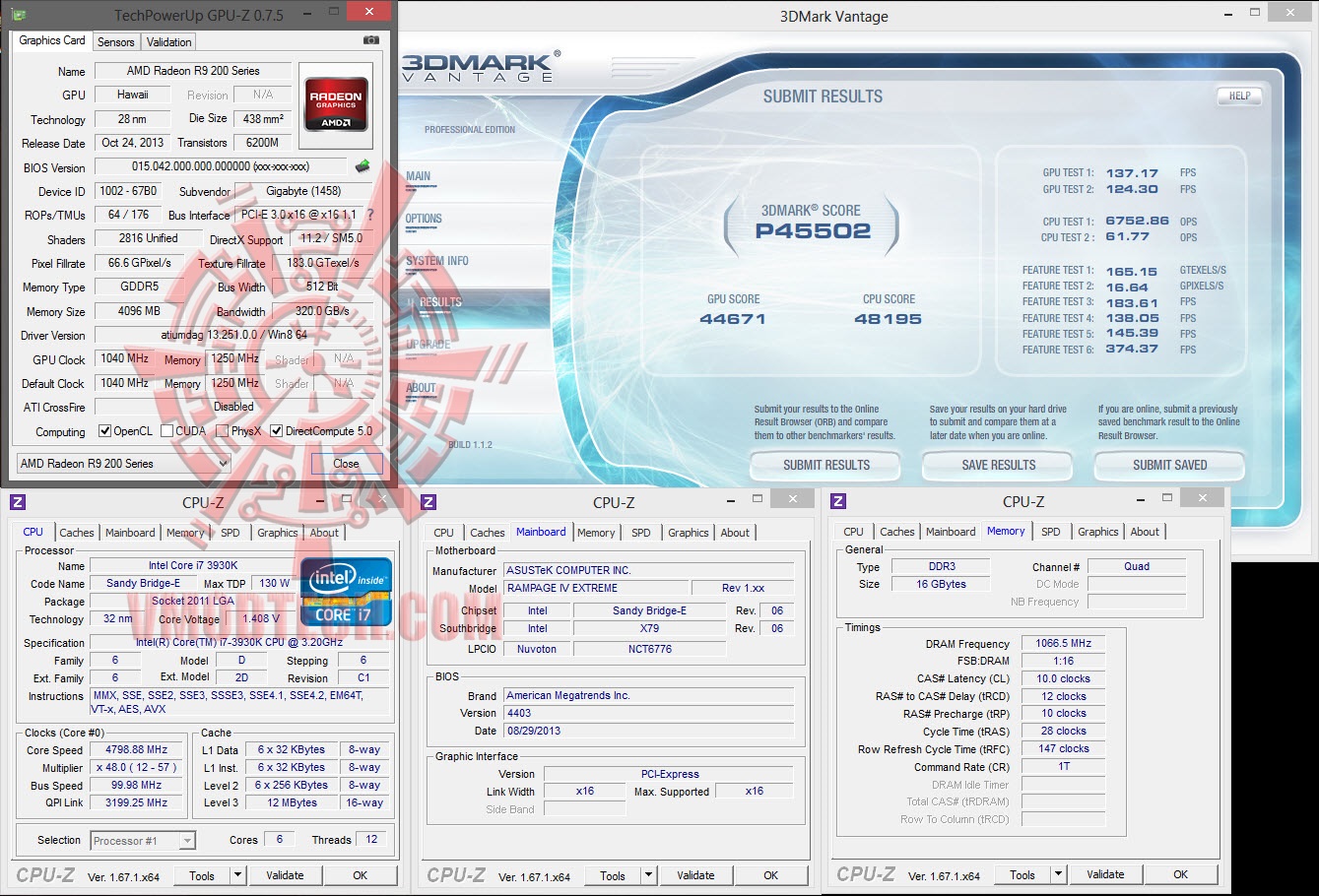Image resolution: width=1319 pixels, height=896 pixels.
Task: Click the Bus Interface question mark icon
Action: coord(370,215)
